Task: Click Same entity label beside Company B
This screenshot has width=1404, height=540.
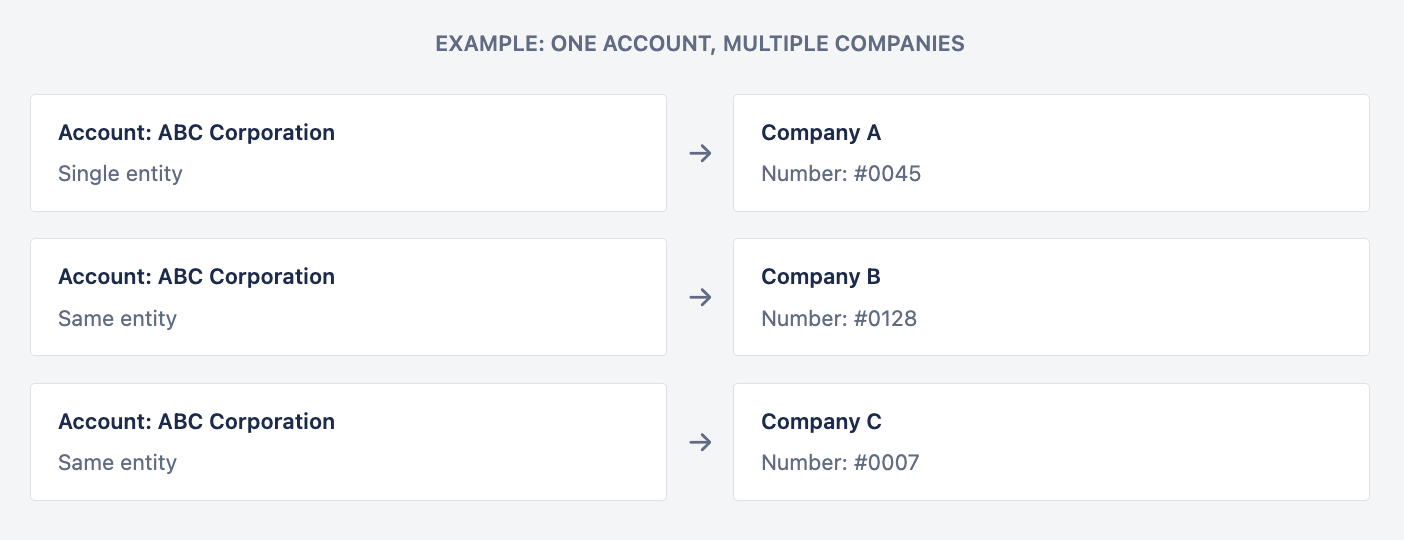Action: 117,319
